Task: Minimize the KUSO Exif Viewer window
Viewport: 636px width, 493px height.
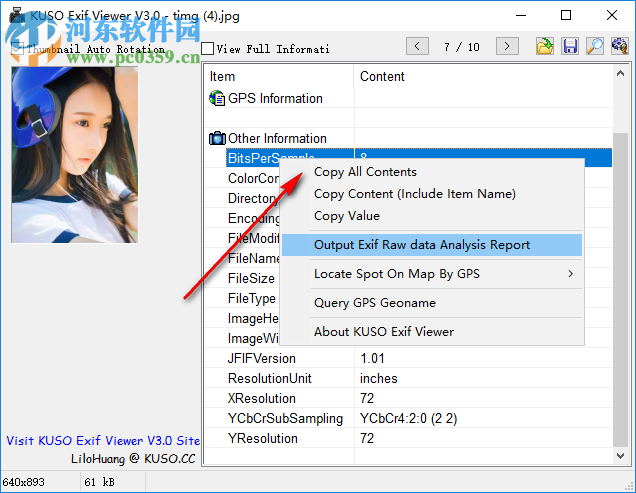Action: click(521, 15)
